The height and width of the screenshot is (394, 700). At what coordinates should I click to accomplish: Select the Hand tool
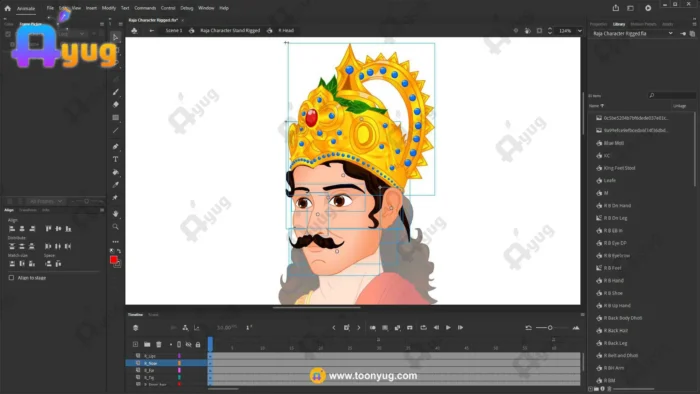(116, 214)
